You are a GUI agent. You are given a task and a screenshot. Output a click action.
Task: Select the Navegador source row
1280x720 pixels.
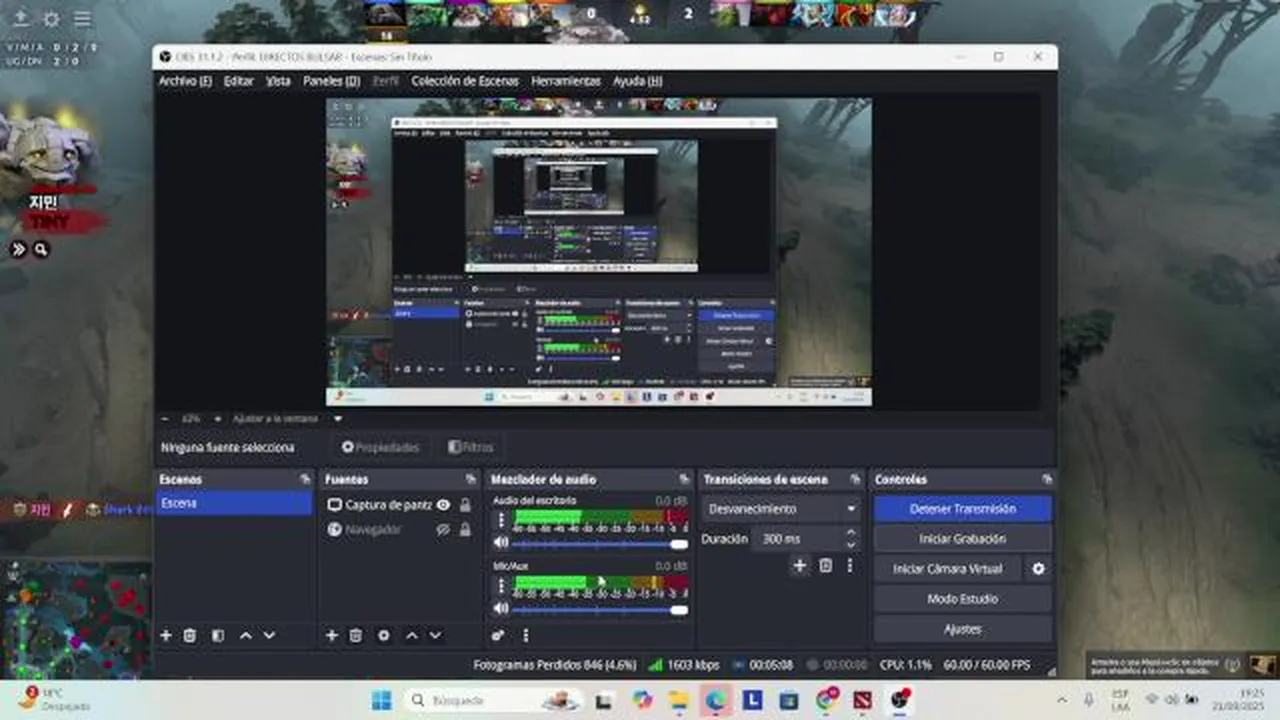click(x=400, y=529)
